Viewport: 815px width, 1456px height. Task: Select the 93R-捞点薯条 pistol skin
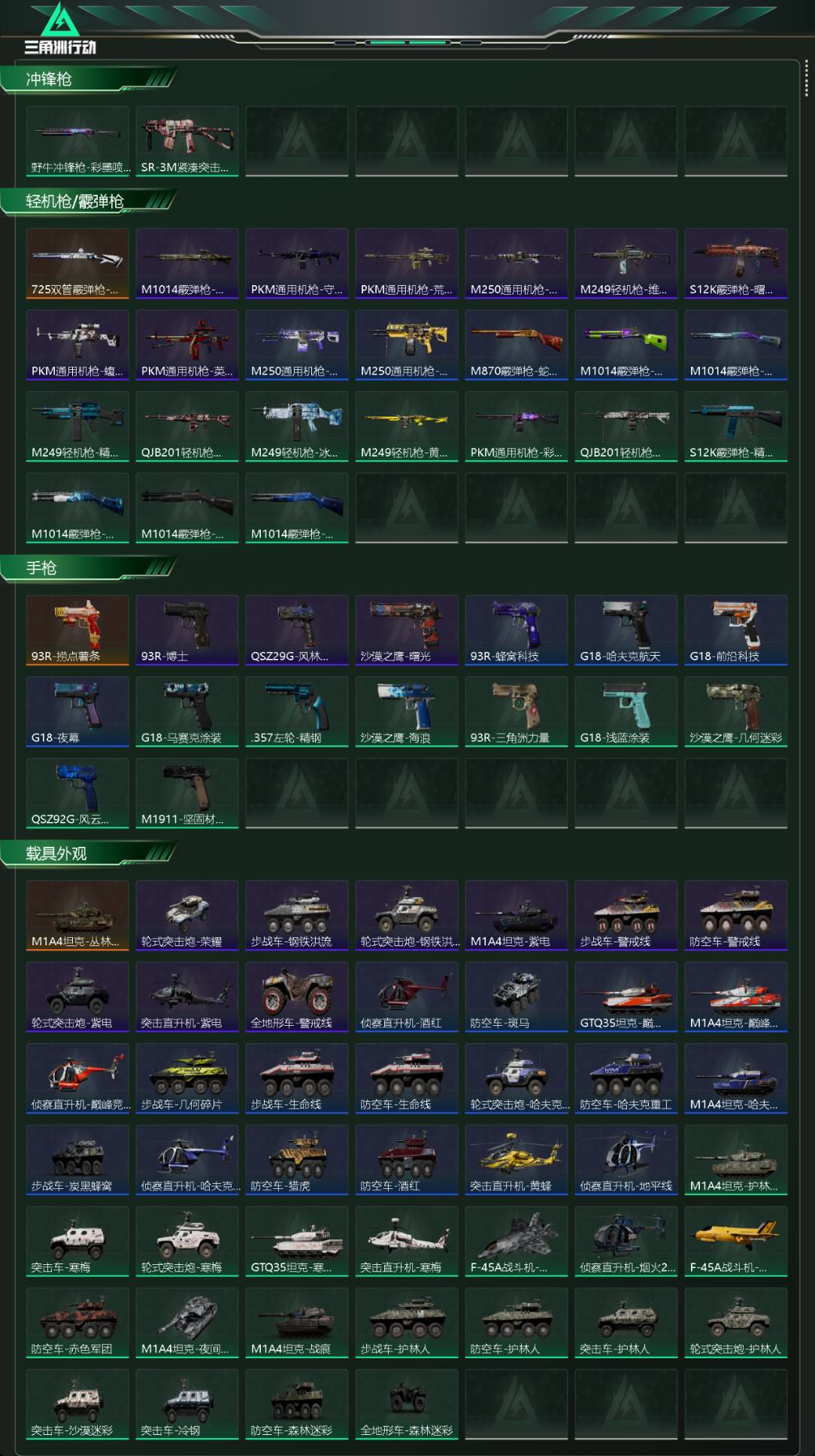coord(77,630)
